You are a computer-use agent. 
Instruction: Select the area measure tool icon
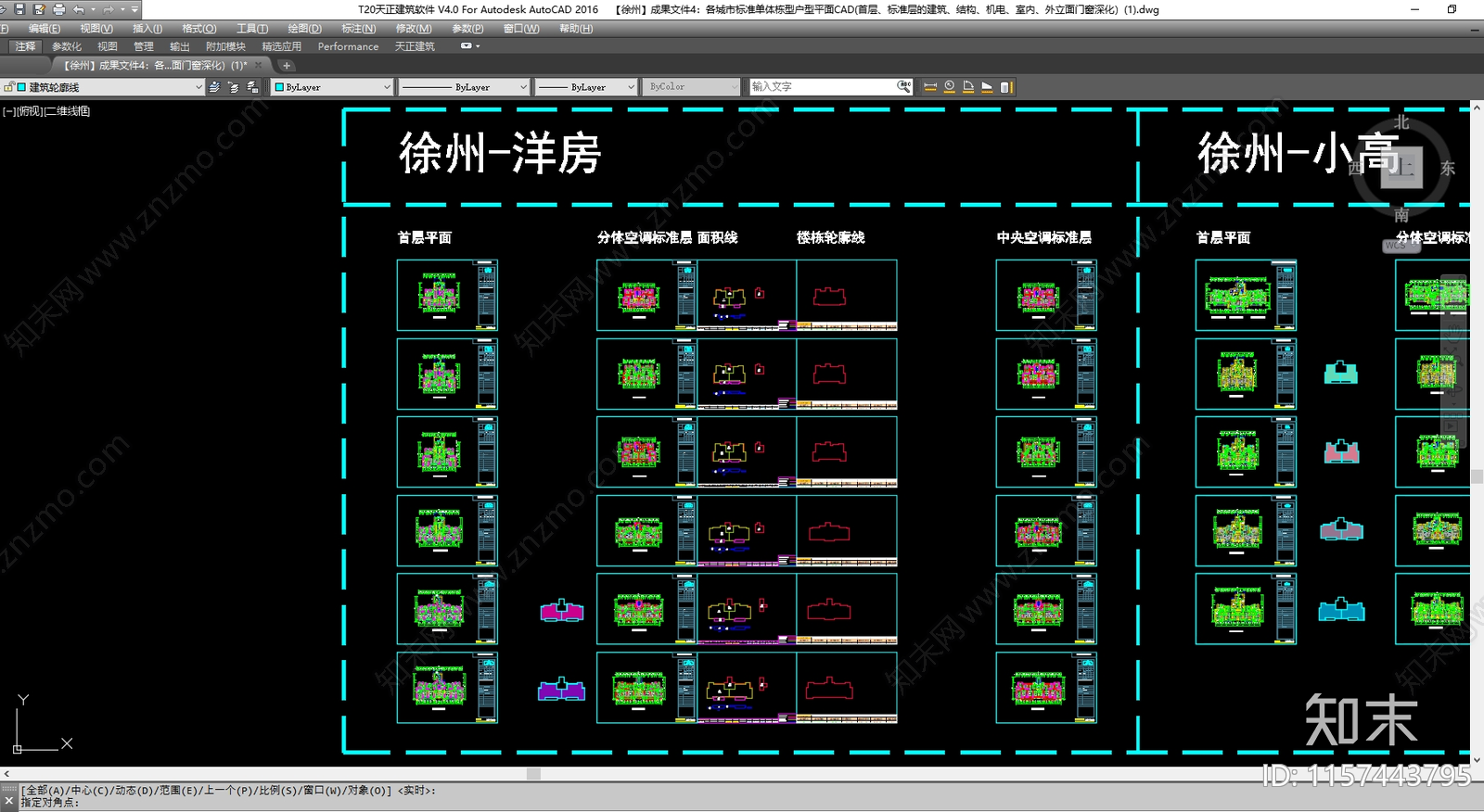pyautogui.click(x=987, y=87)
